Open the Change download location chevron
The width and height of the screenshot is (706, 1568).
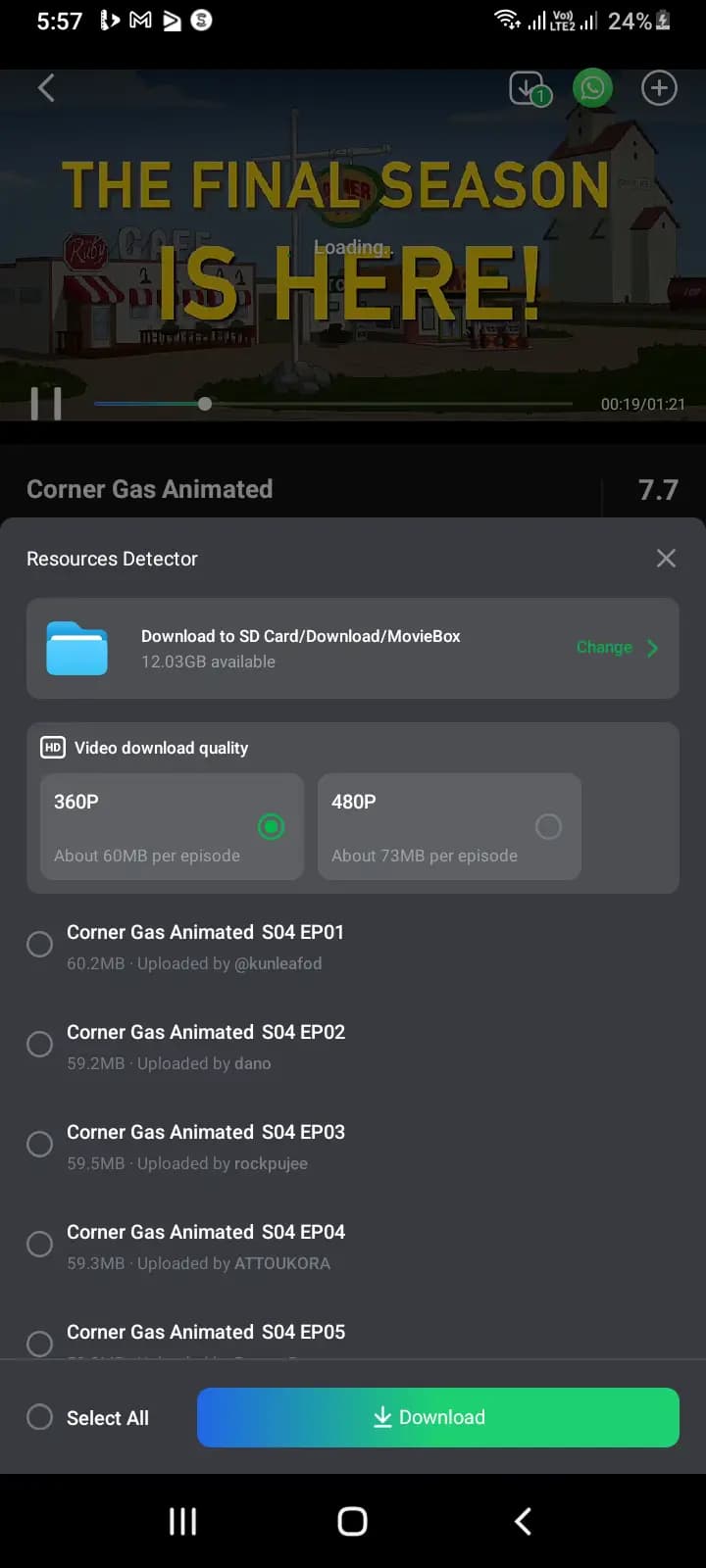coord(653,648)
